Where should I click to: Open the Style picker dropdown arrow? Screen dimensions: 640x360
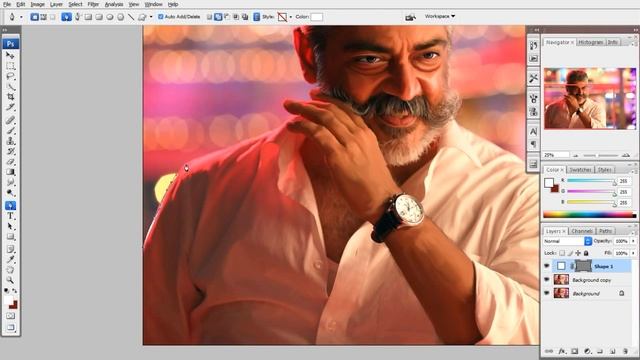pos(291,17)
